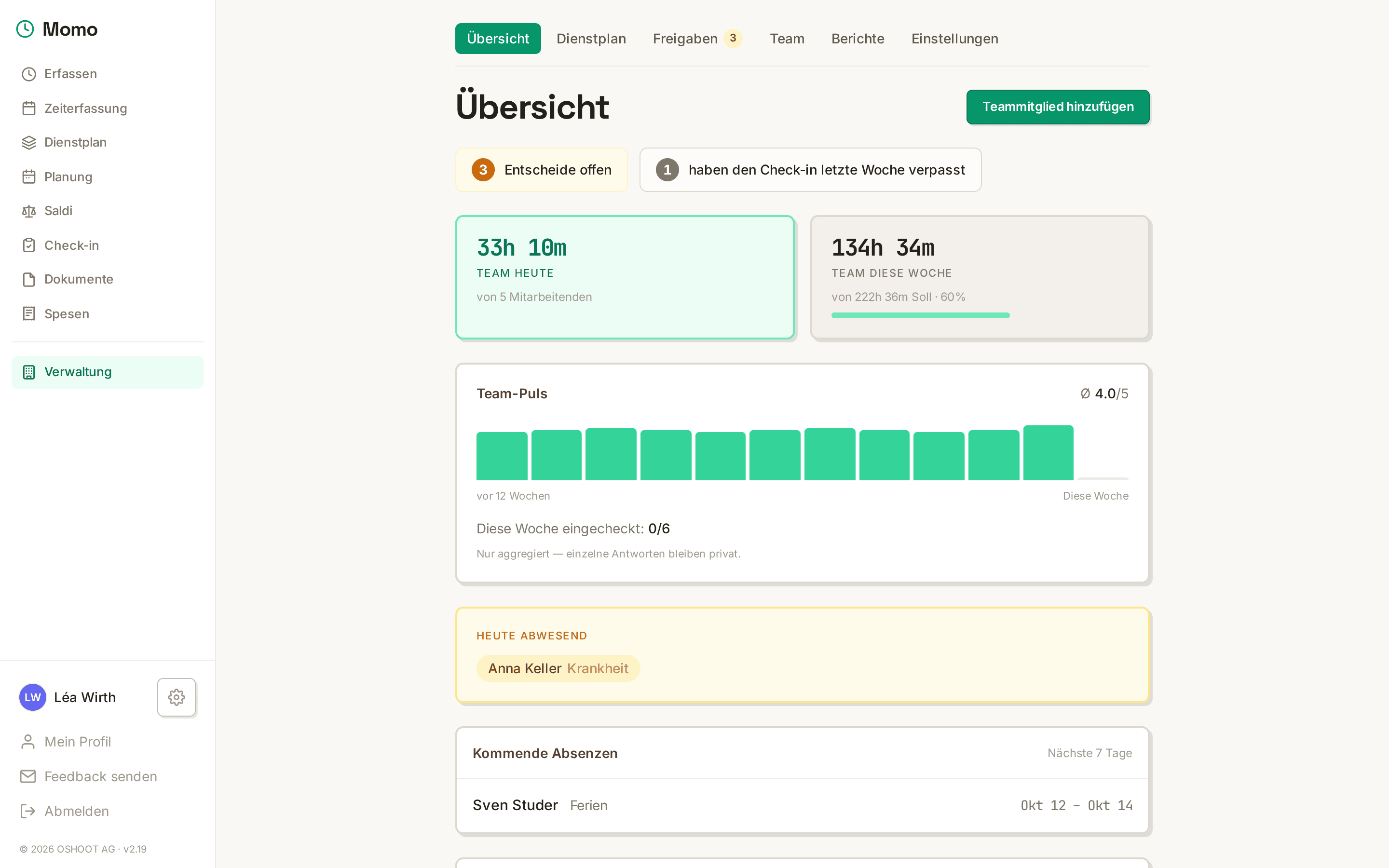The height and width of the screenshot is (868, 1389).
Task: Open Dokumente via its file icon
Action: [29, 280]
